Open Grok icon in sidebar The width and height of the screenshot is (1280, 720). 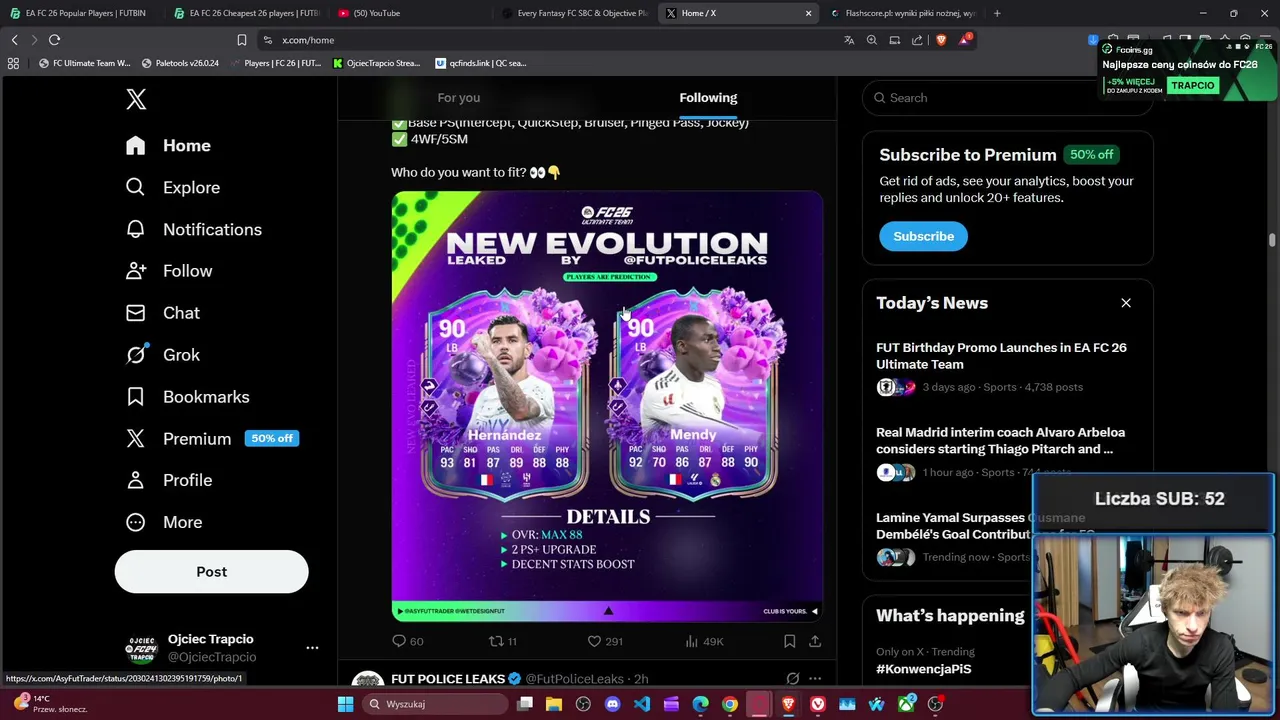(x=136, y=355)
